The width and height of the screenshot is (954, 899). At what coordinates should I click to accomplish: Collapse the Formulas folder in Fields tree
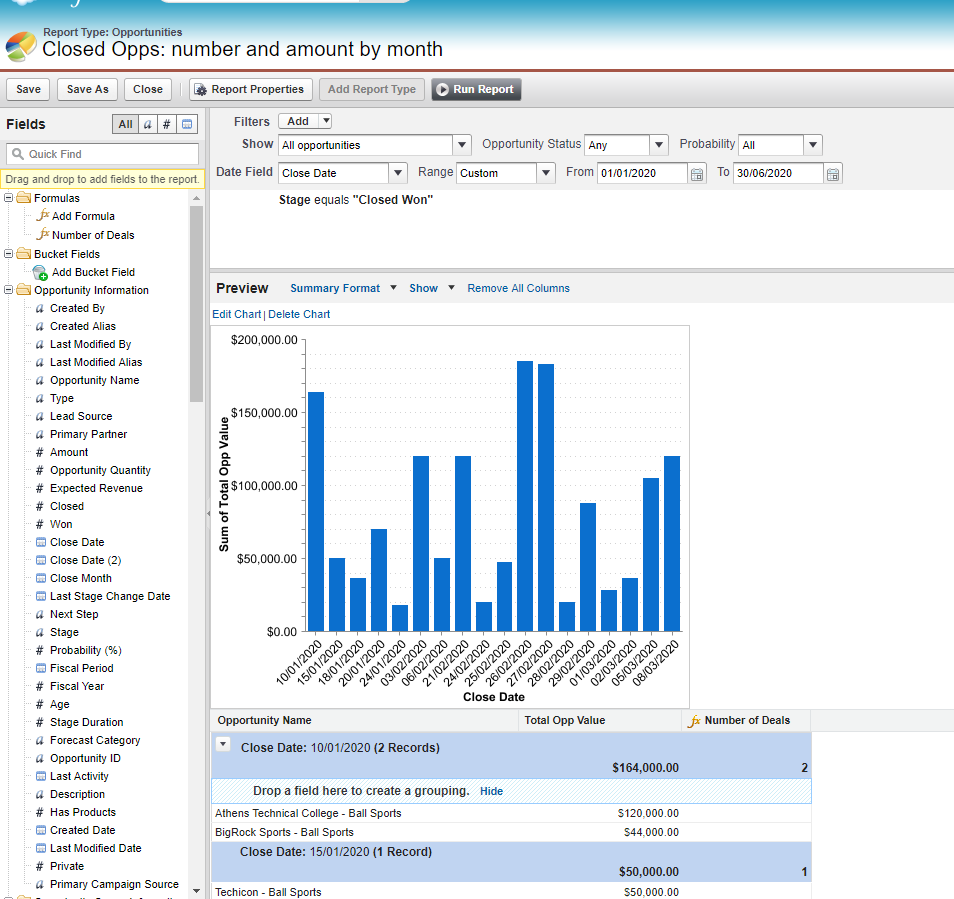9,198
